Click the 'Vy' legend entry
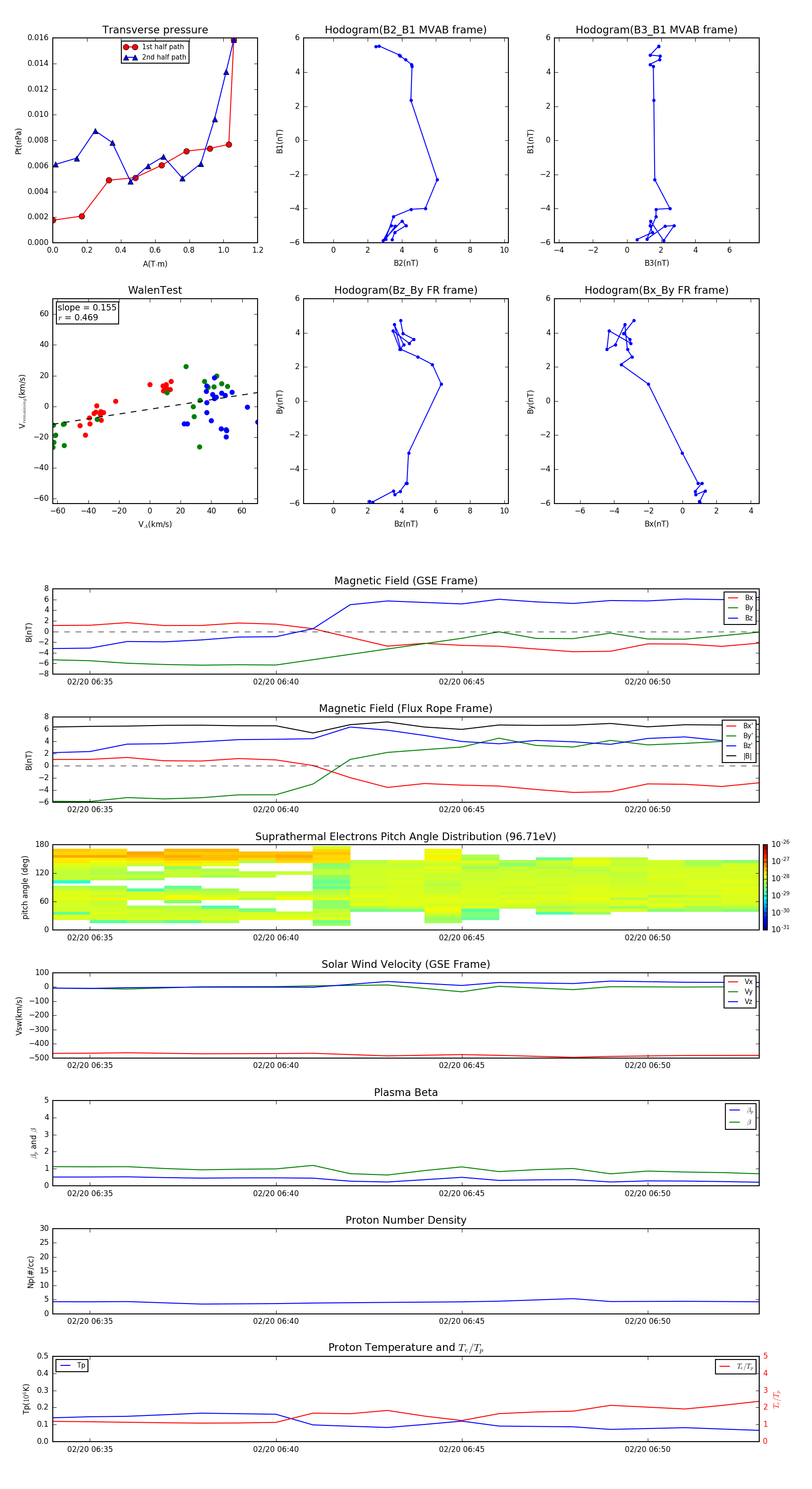Viewport: 812px width, 1489px height. (x=740, y=991)
